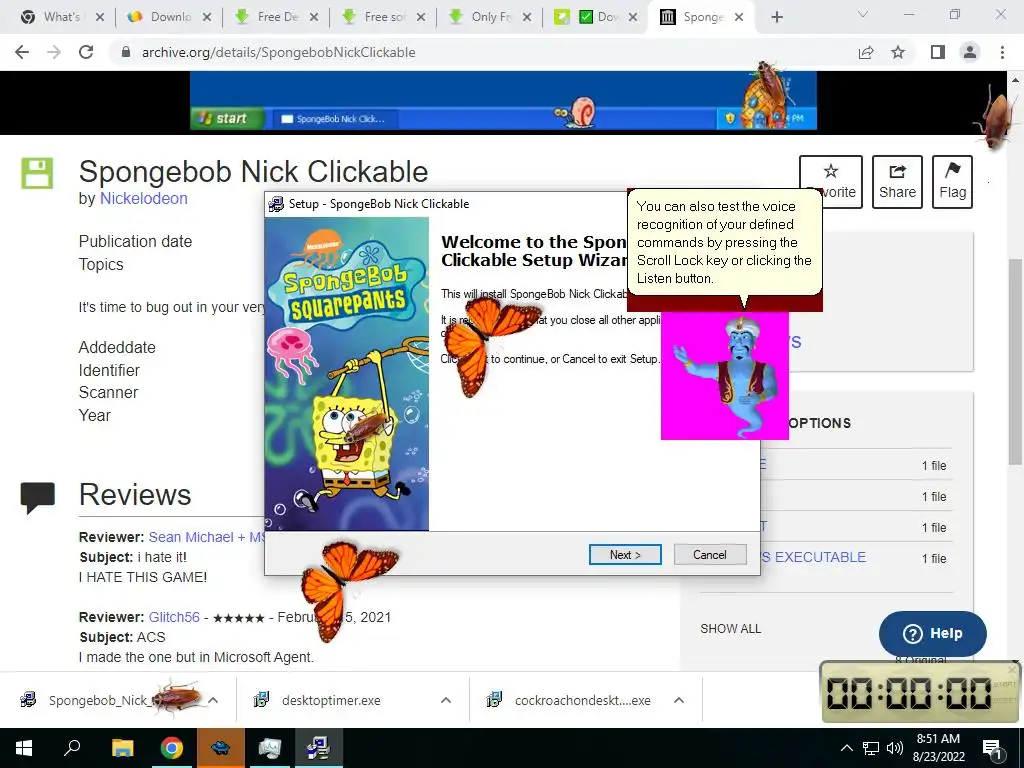Reload the archive.org page
The width and height of the screenshot is (1024, 768).
pyautogui.click(x=86, y=52)
